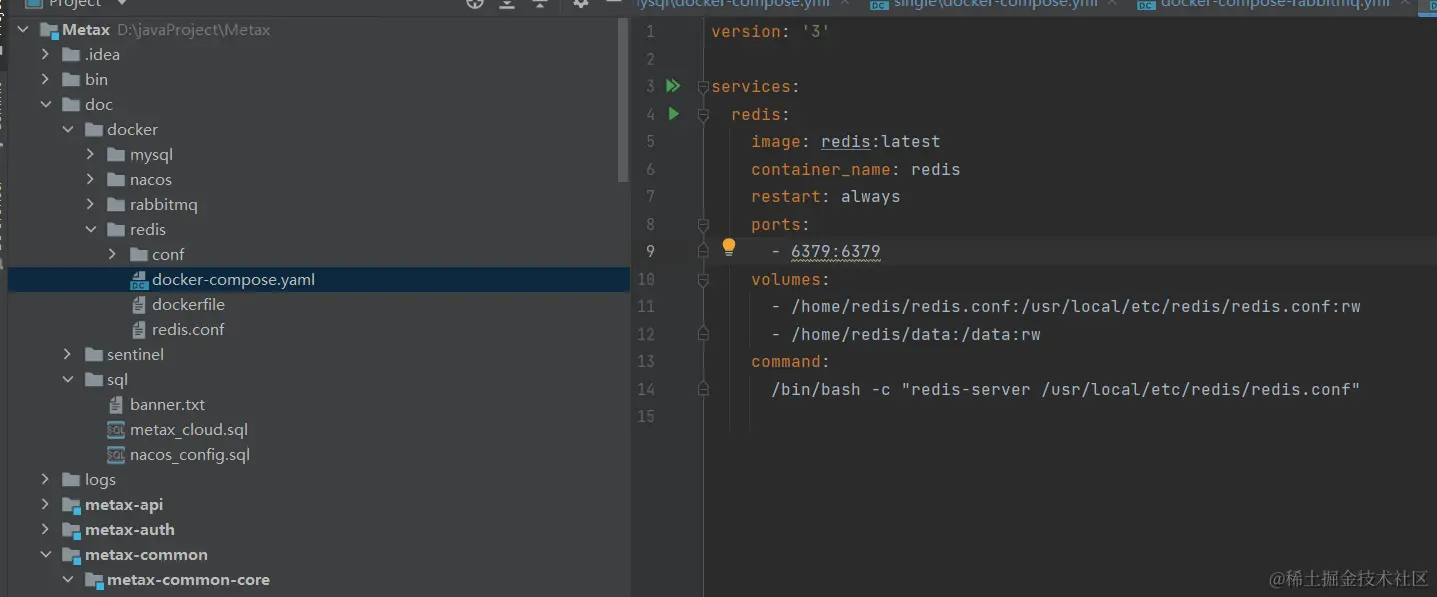Expand the logs folder
The width and height of the screenshot is (1437, 597).
[x=45, y=480]
